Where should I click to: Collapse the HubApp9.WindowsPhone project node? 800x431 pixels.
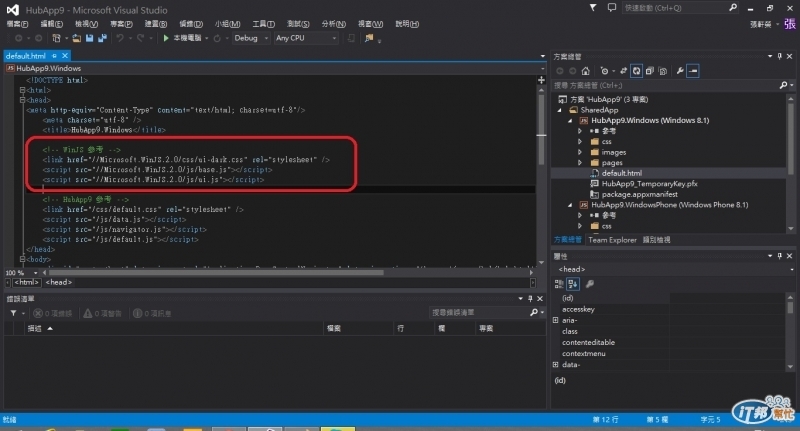click(570, 205)
